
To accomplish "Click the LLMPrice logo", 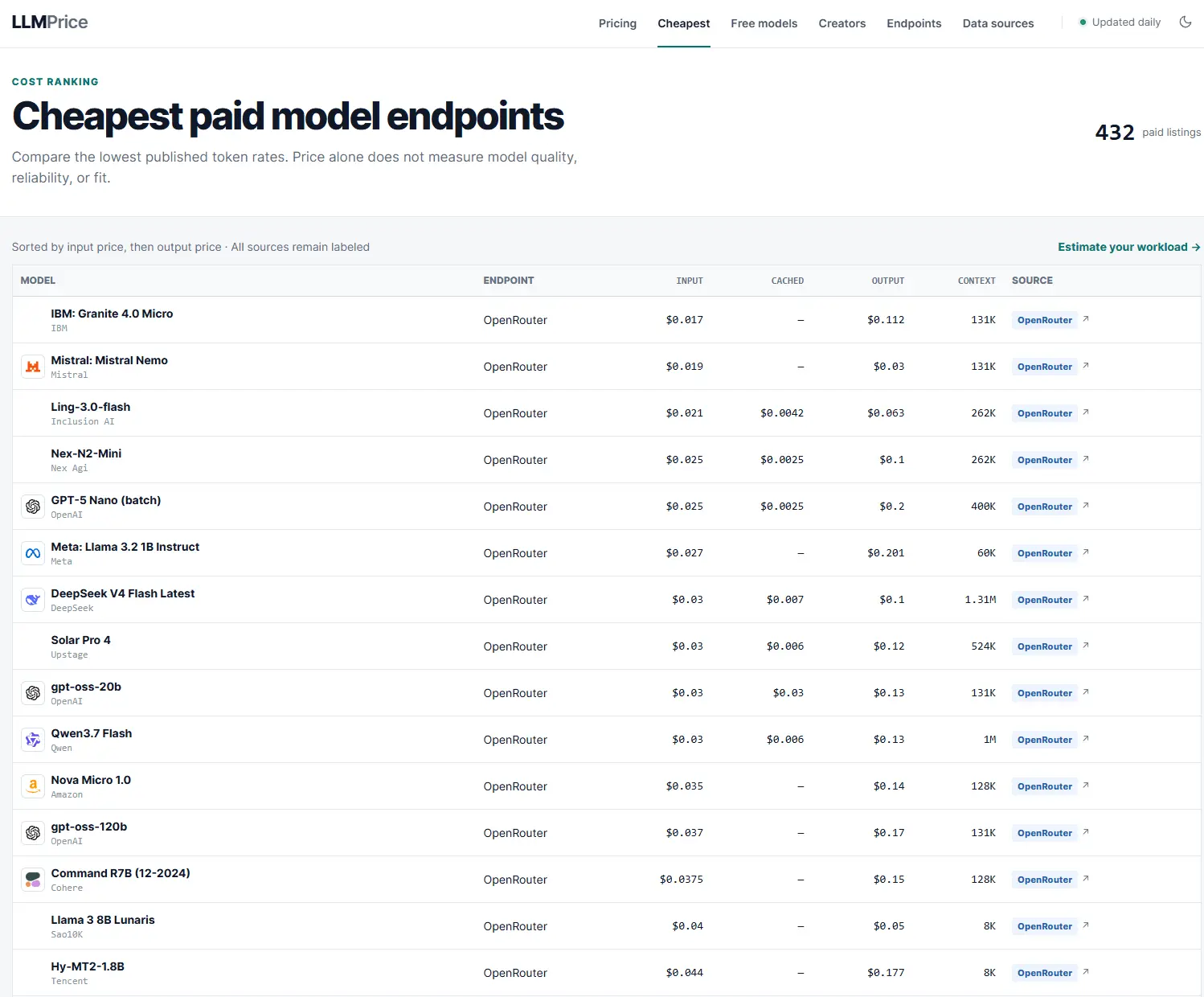I will click(x=50, y=23).
